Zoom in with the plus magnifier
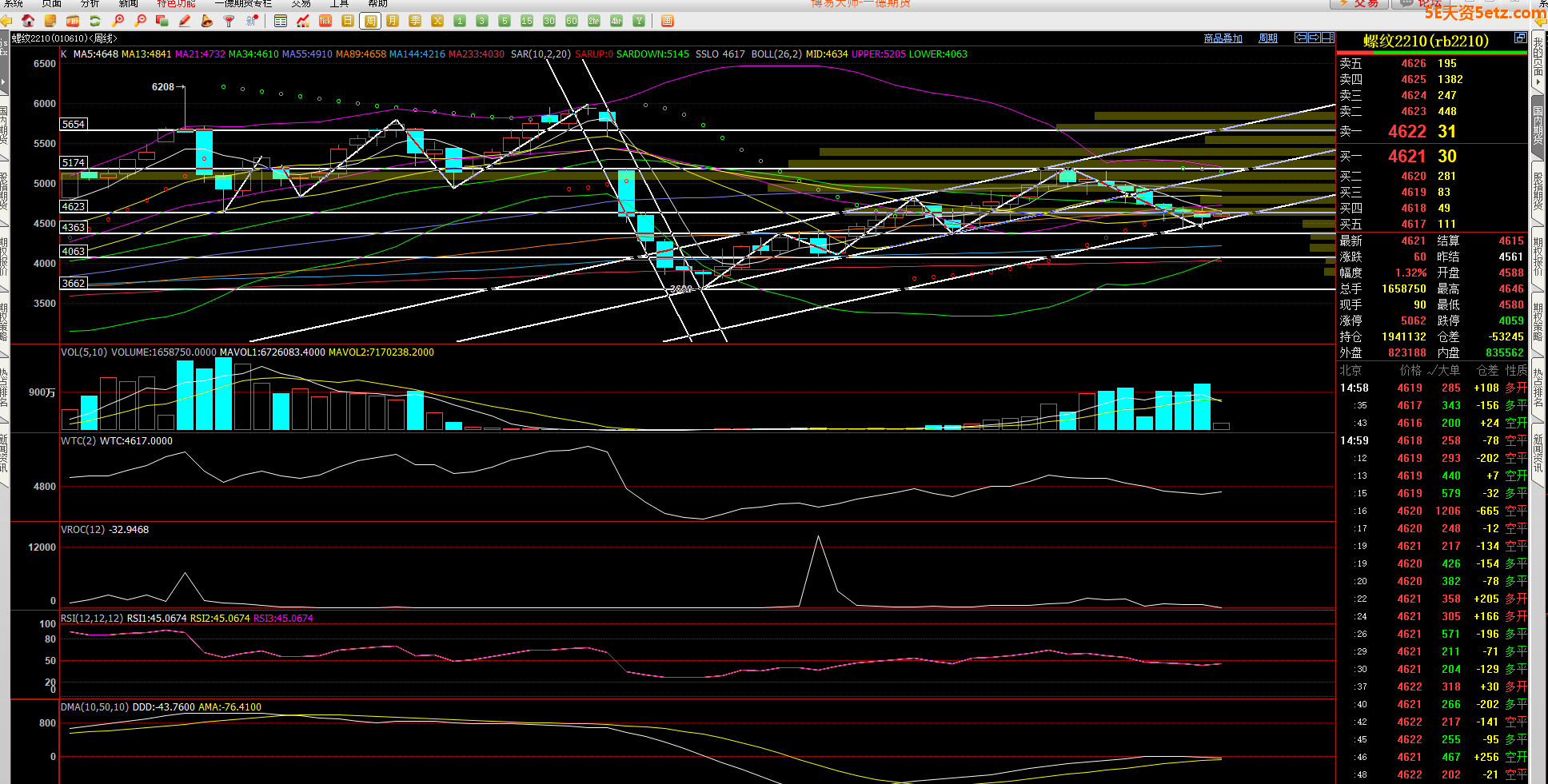 [118, 21]
